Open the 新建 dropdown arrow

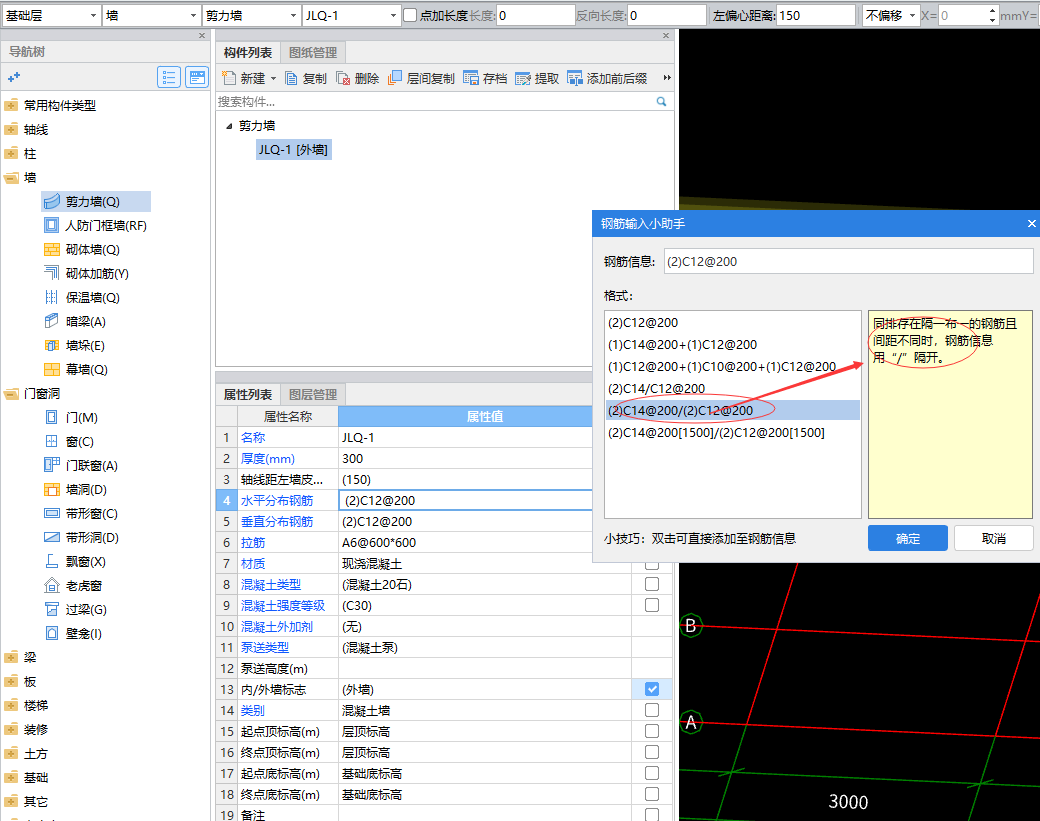coord(273,79)
